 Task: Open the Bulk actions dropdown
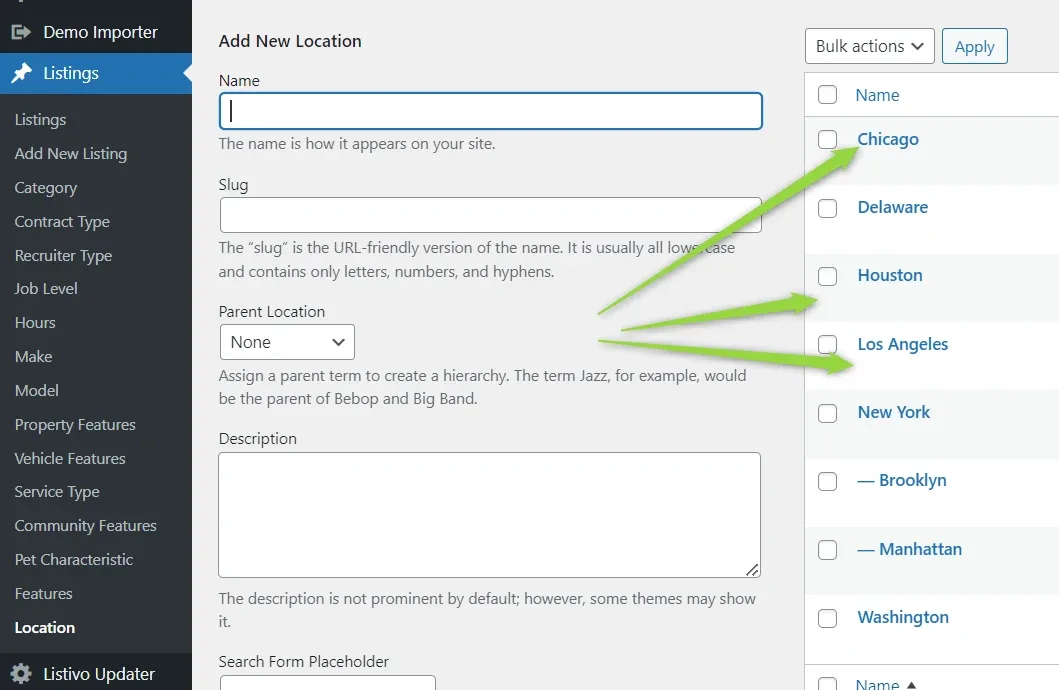[x=869, y=46]
